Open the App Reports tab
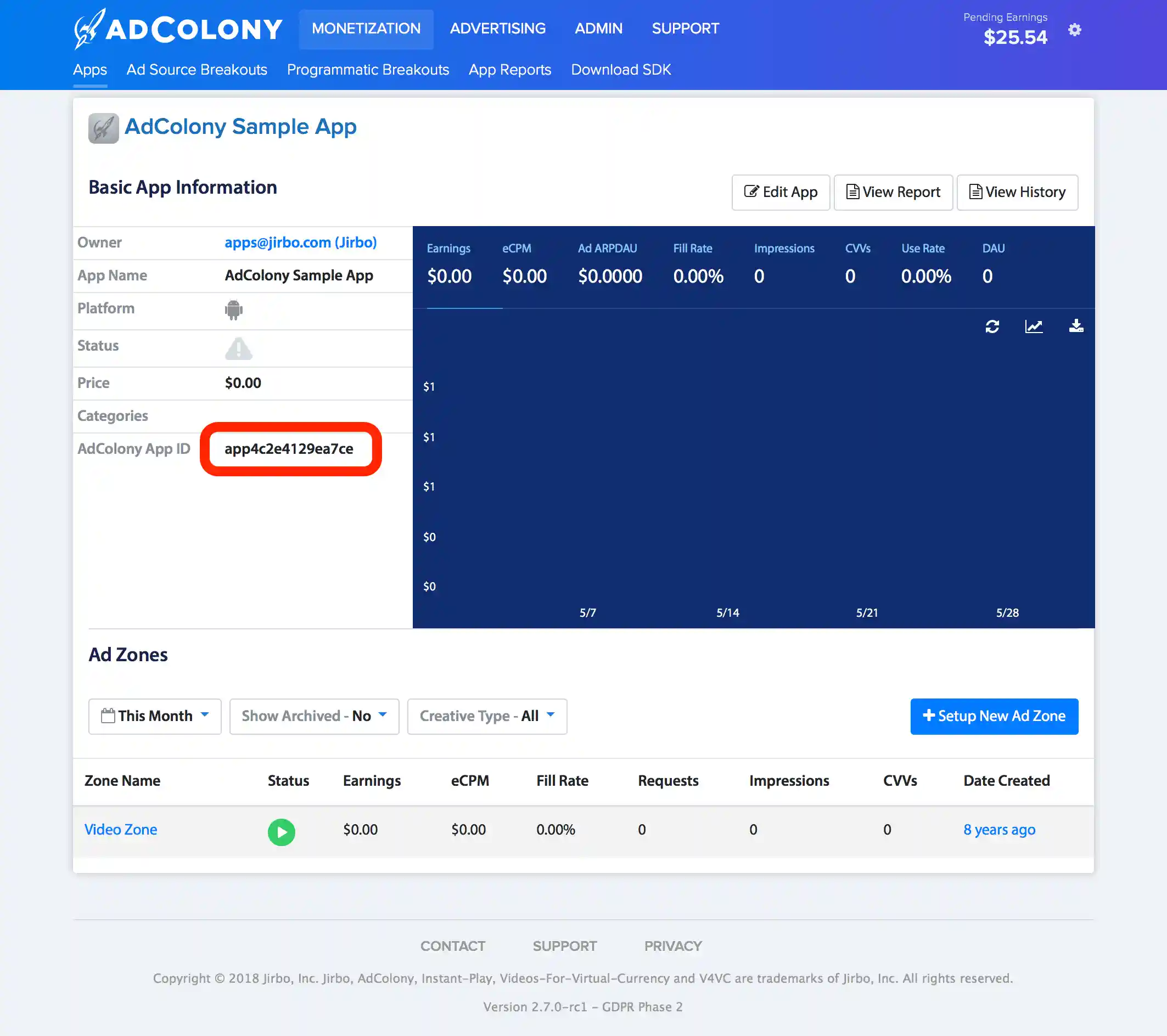 [509, 70]
